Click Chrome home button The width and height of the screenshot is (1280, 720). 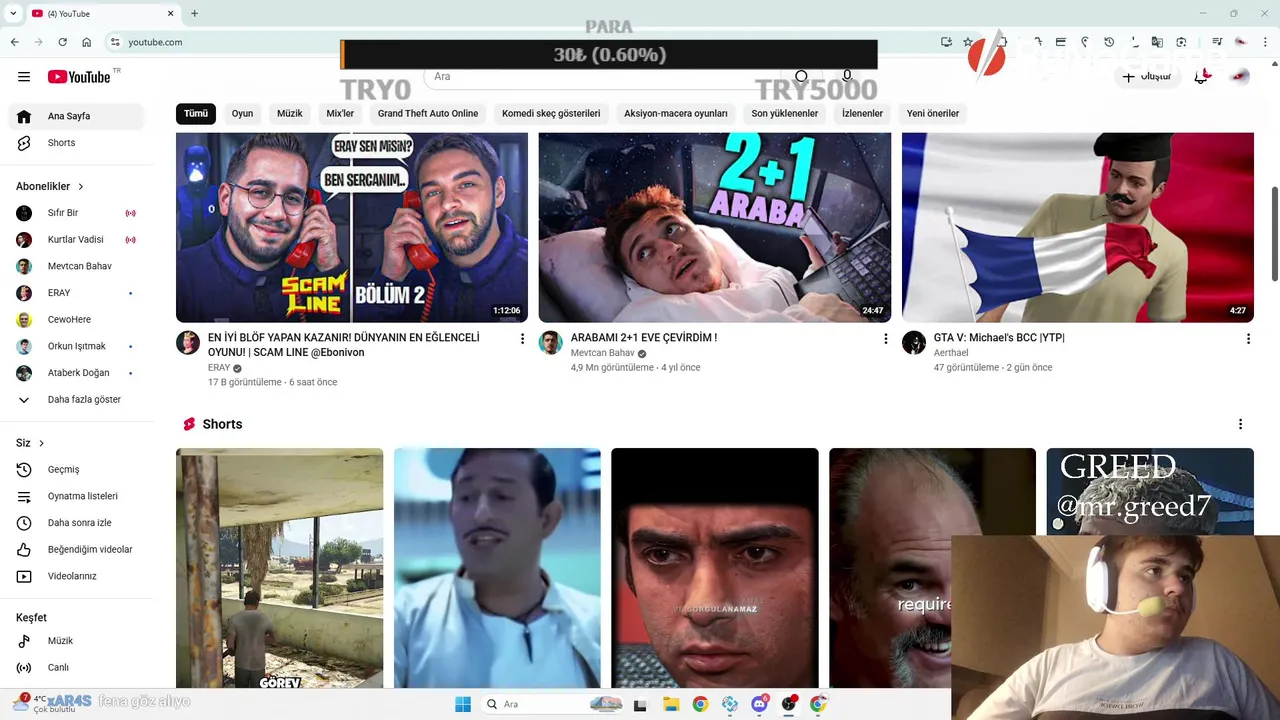point(86,42)
